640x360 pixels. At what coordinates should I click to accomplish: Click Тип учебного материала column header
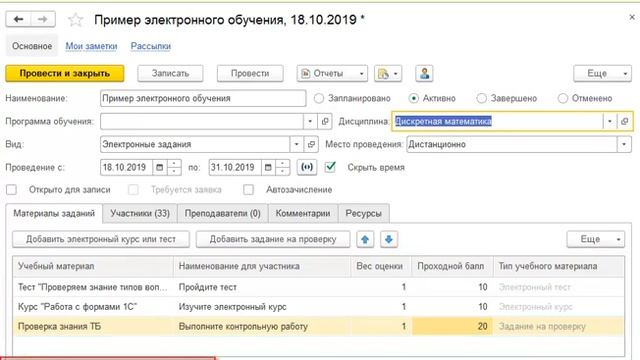pyautogui.click(x=559, y=266)
